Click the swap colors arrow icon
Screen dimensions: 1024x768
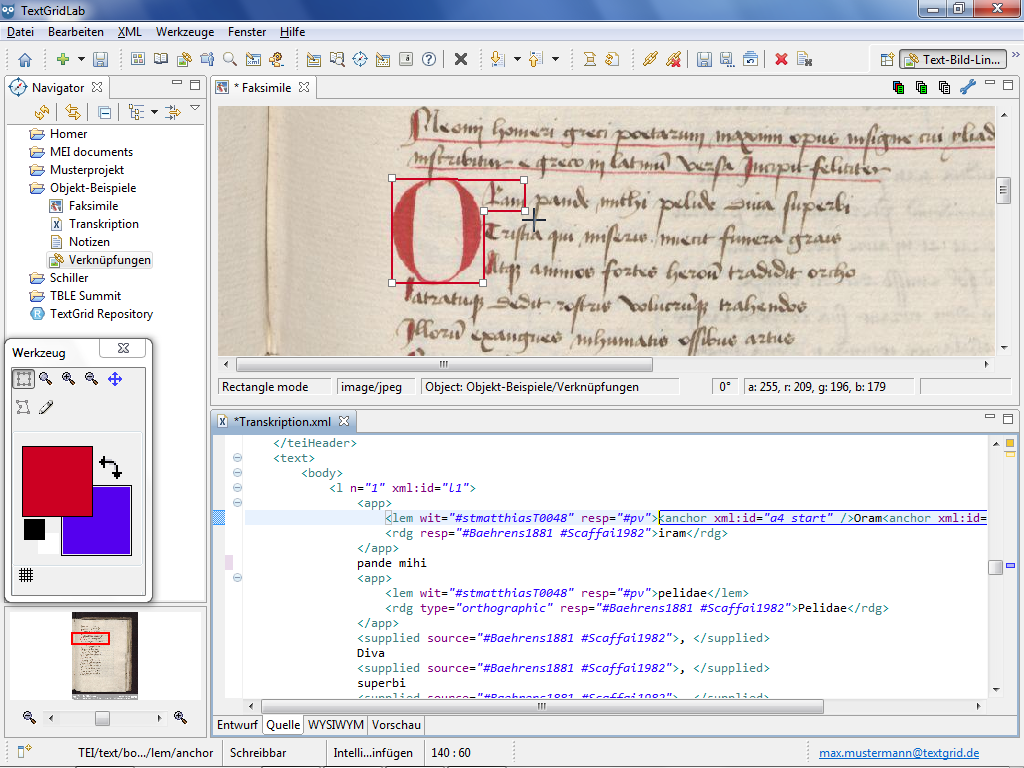point(110,467)
